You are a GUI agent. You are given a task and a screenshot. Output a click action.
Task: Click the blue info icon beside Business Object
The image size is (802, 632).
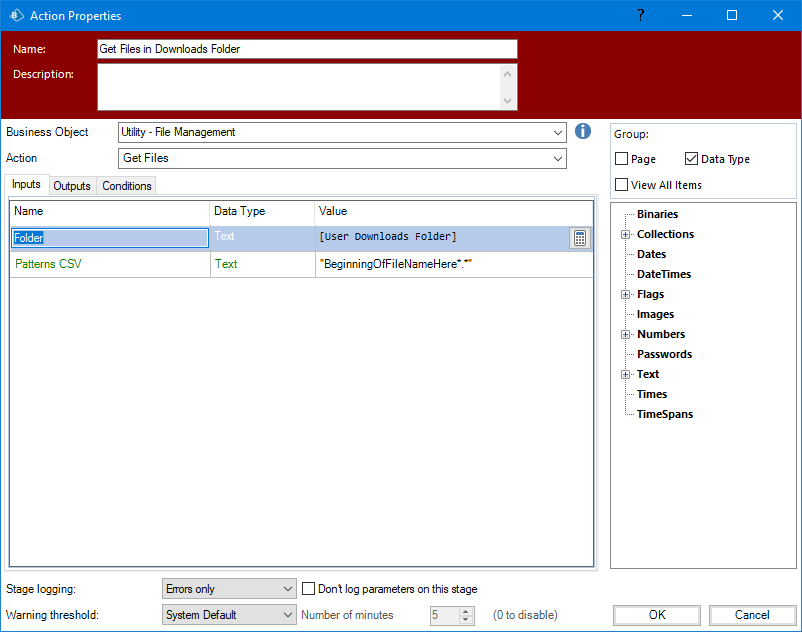coord(584,132)
